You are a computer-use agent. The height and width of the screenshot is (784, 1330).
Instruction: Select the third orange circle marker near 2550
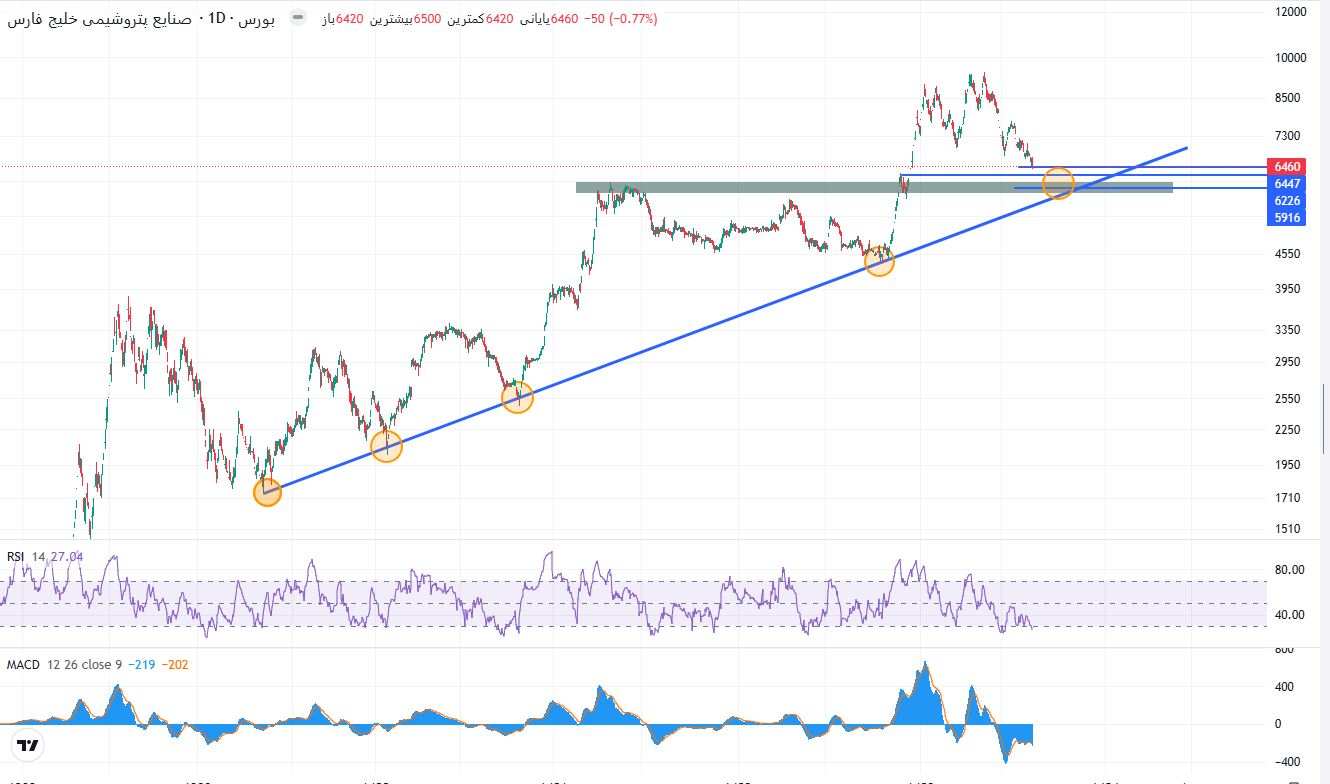(x=517, y=398)
